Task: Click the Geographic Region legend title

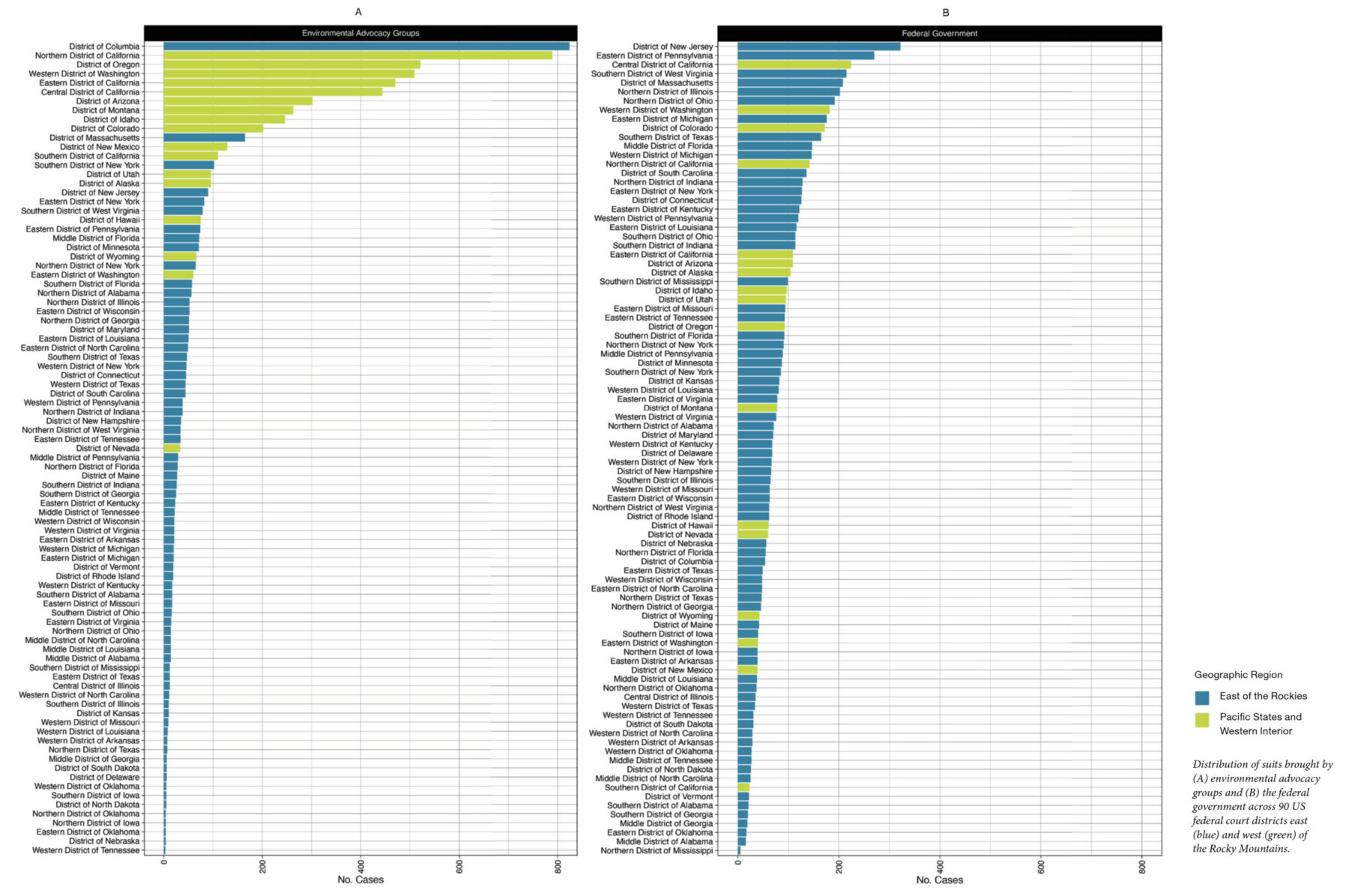Action: click(1238, 674)
